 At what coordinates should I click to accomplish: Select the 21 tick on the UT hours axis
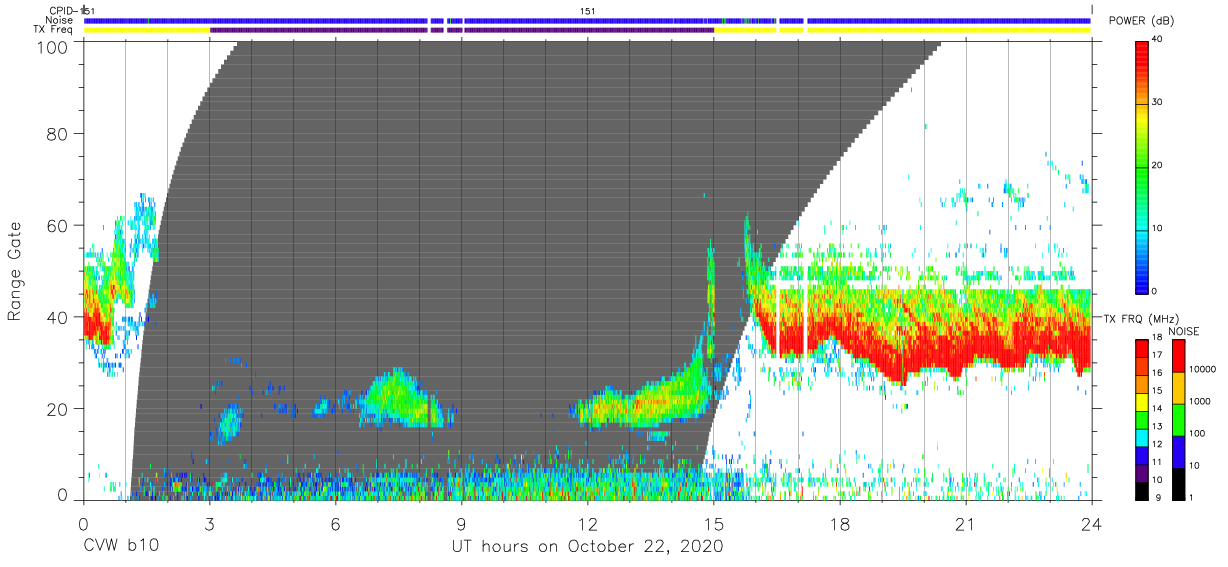coord(965,523)
